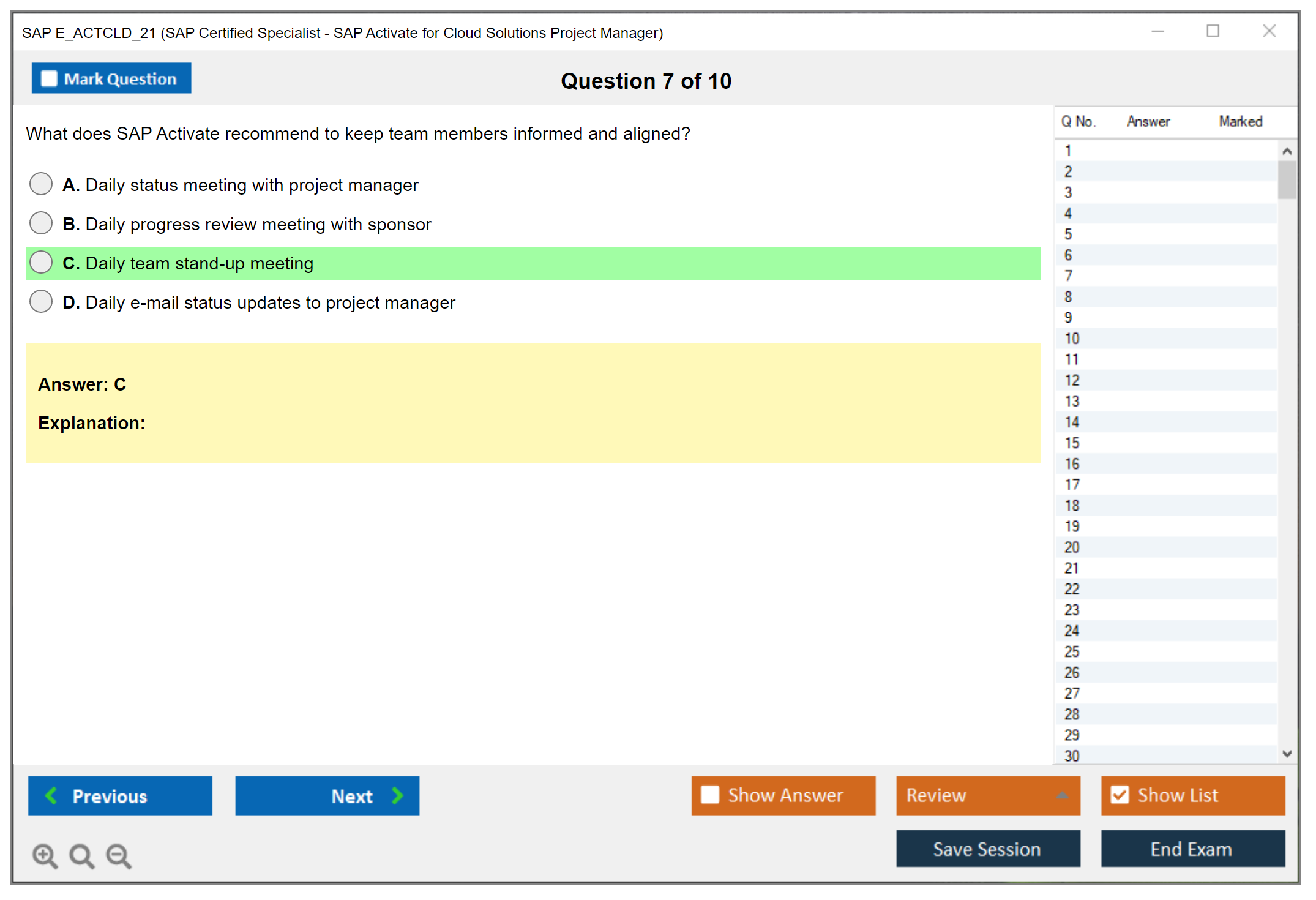This screenshot has width=1316, height=900.
Task: Click the End Exam button
Action: 1192,849
